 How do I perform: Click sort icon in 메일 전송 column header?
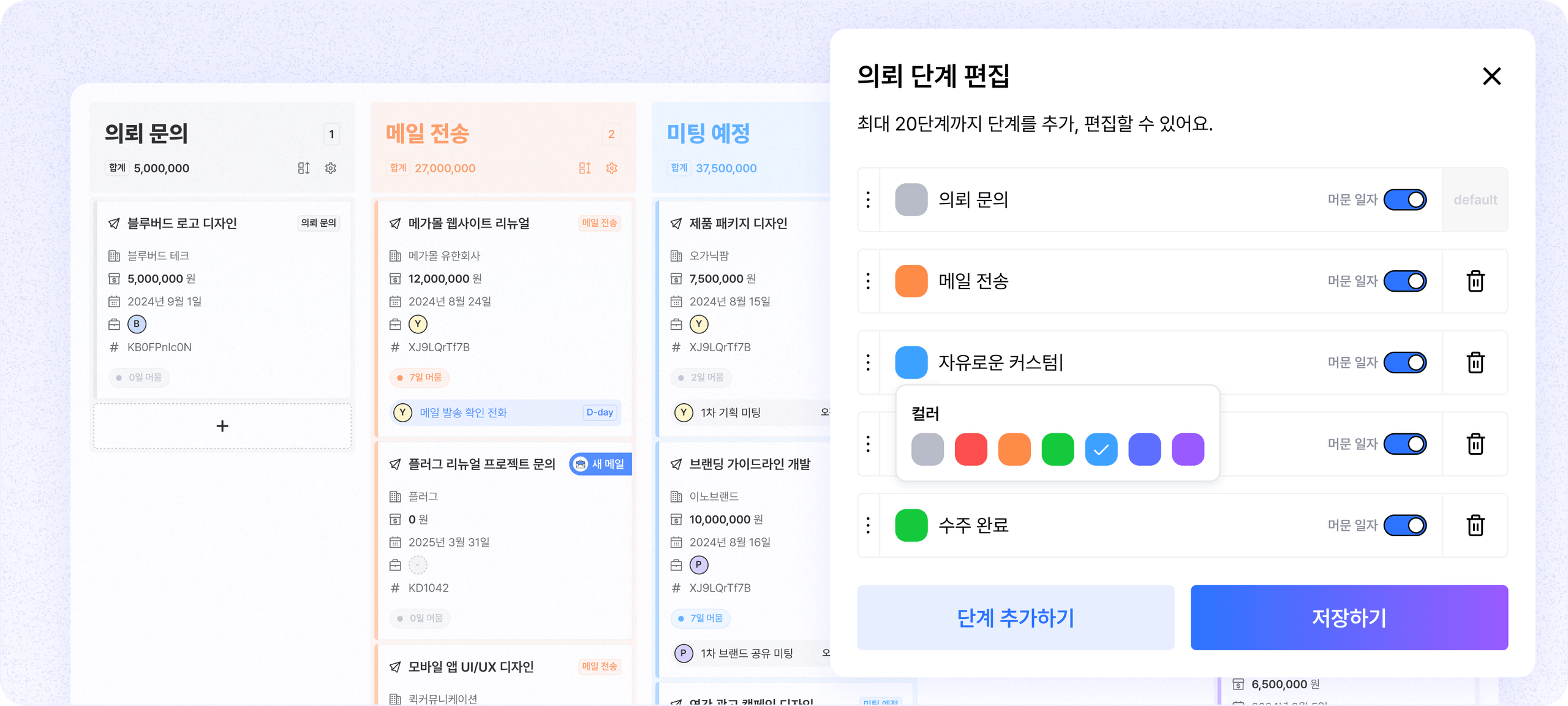click(585, 168)
